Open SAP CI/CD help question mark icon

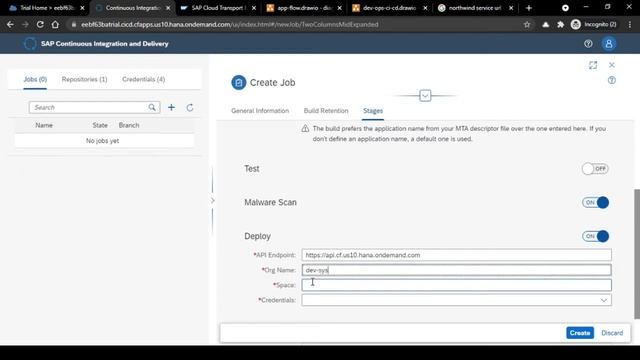click(588, 44)
